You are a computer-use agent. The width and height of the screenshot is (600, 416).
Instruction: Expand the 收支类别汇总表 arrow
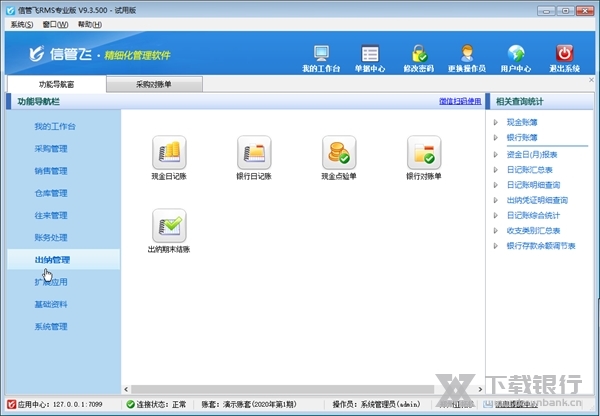click(x=496, y=231)
